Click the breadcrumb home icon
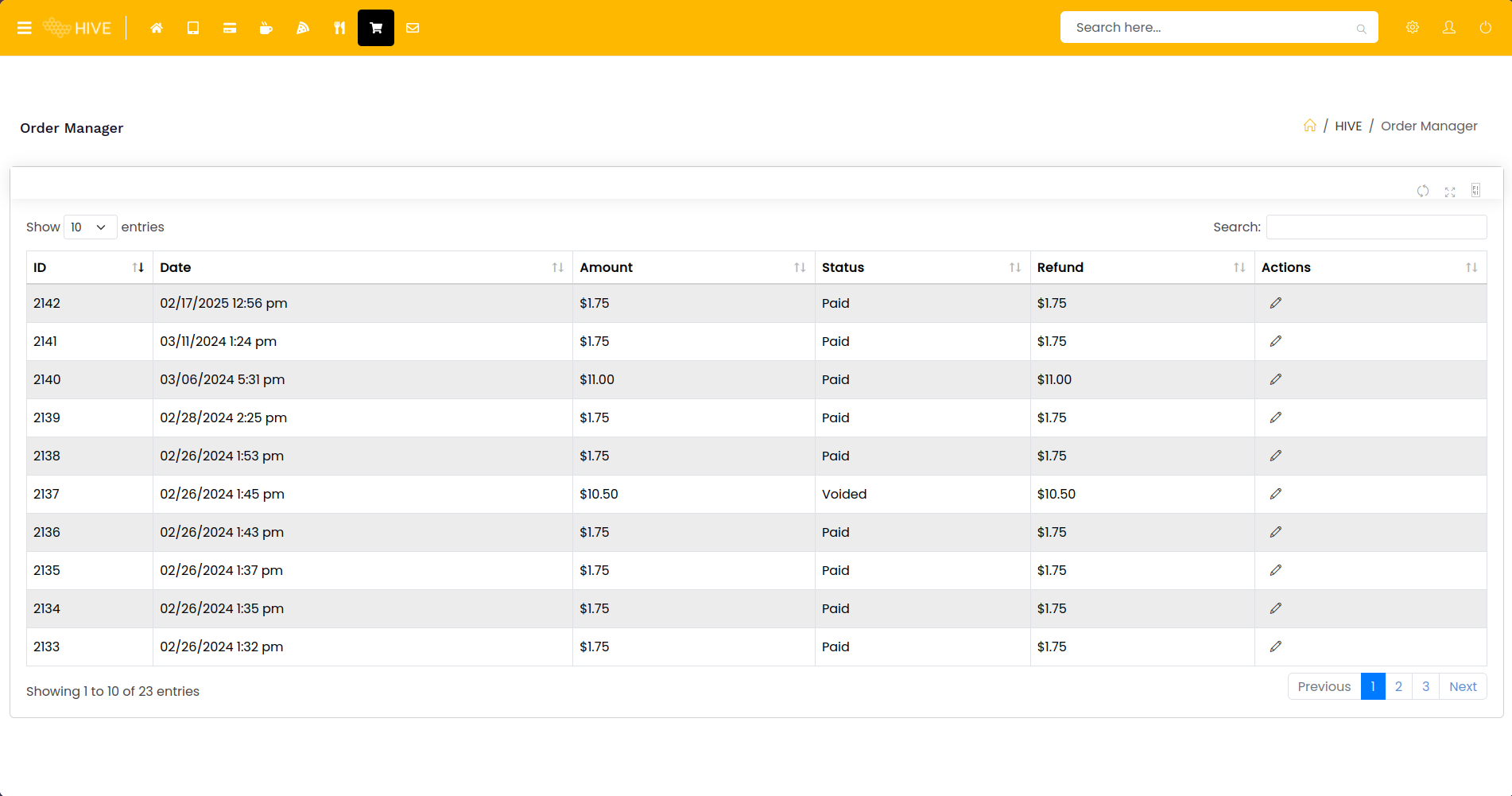This screenshot has width=1512, height=796. pos(1310,126)
